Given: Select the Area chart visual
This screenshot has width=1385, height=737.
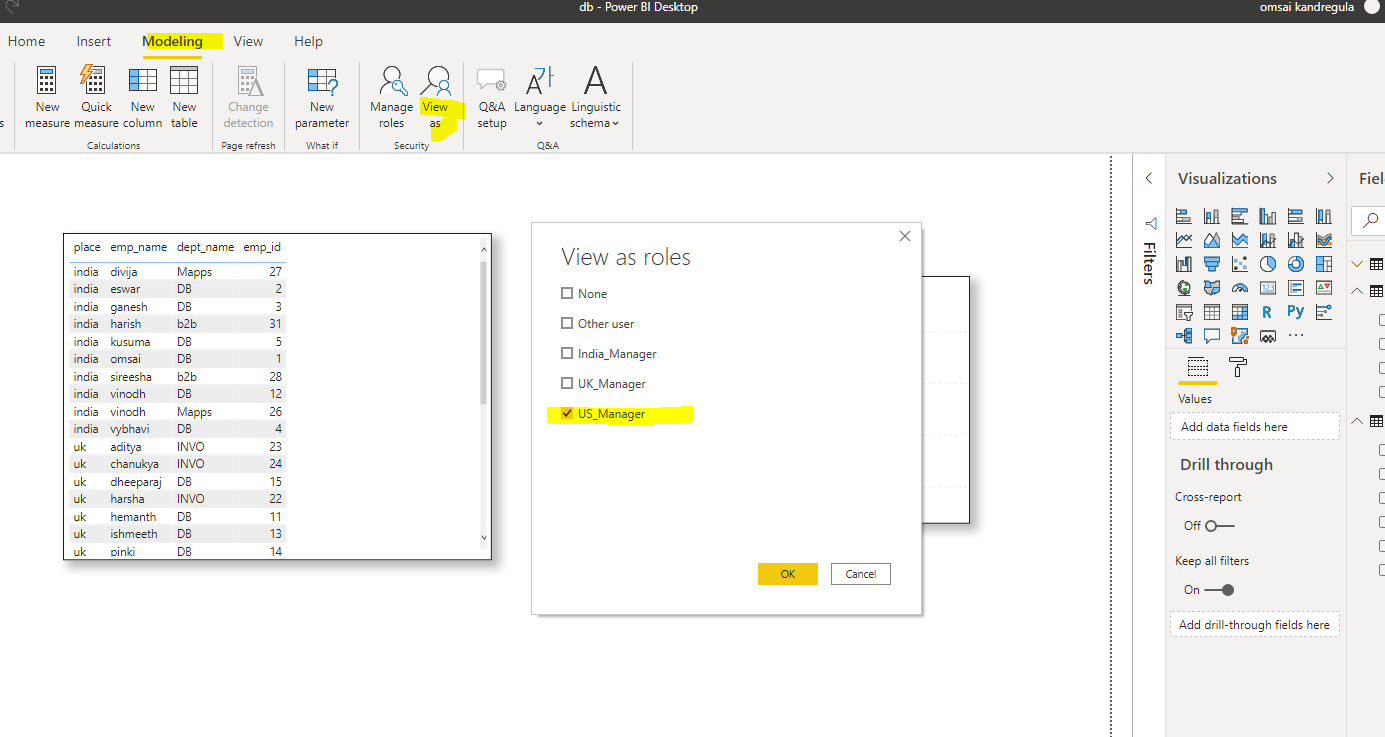Looking at the screenshot, I should [x=1212, y=240].
